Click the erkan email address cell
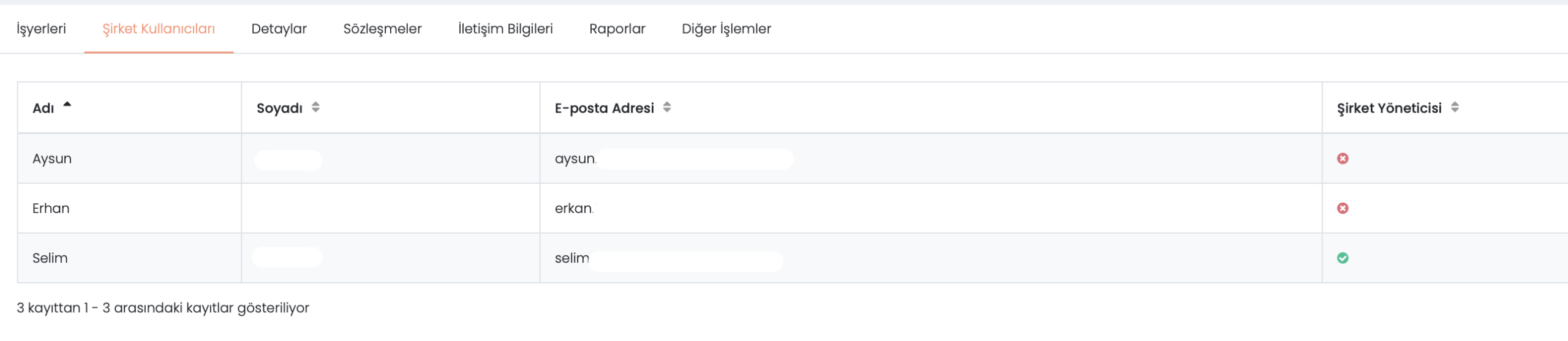Viewport: 1568px width, 341px height. (x=931, y=208)
